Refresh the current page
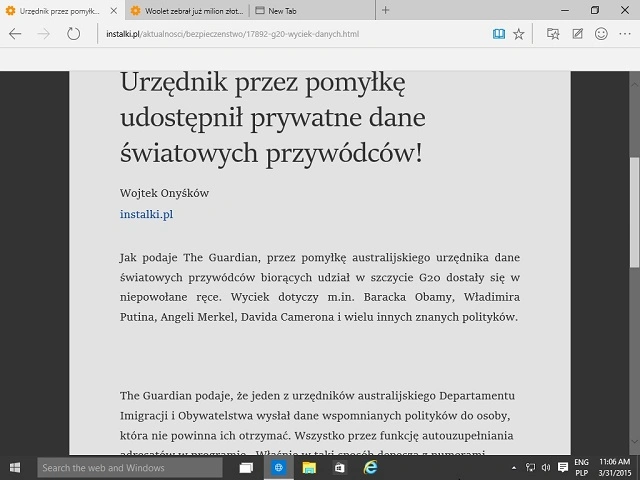 73,34
